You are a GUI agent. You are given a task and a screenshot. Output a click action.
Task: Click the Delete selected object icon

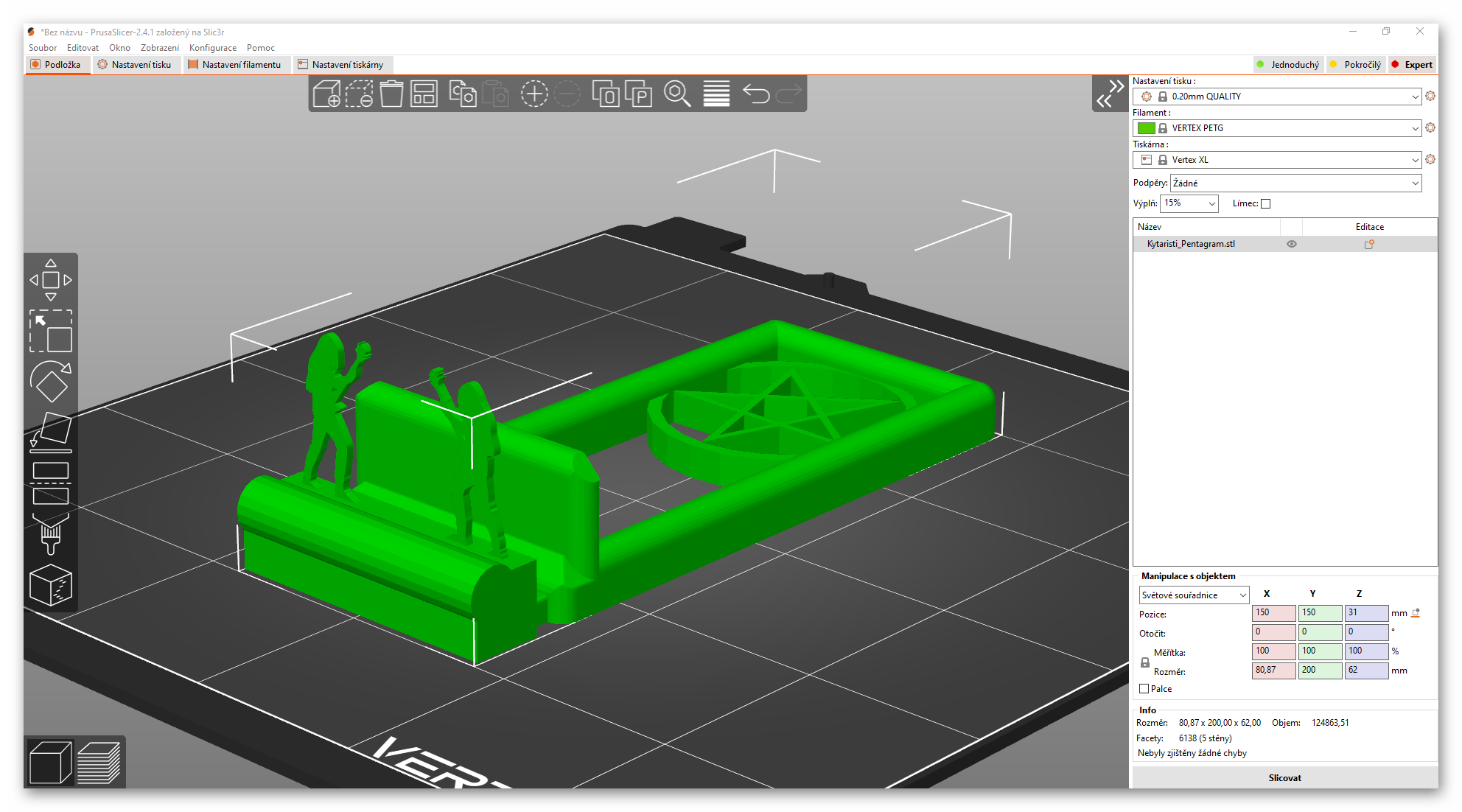tap(359, 94)
